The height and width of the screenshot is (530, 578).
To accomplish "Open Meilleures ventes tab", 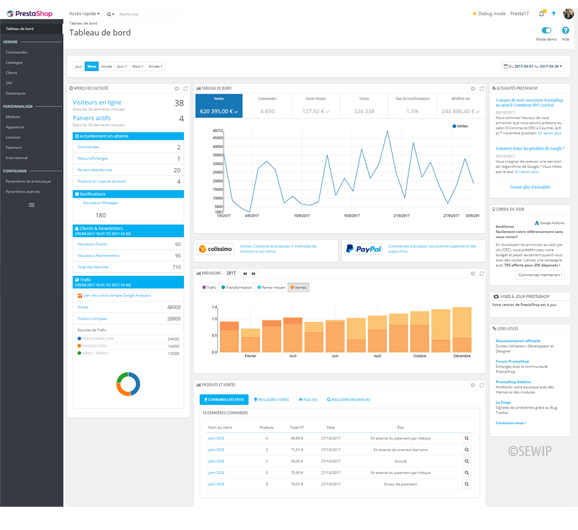I will 272,400.
